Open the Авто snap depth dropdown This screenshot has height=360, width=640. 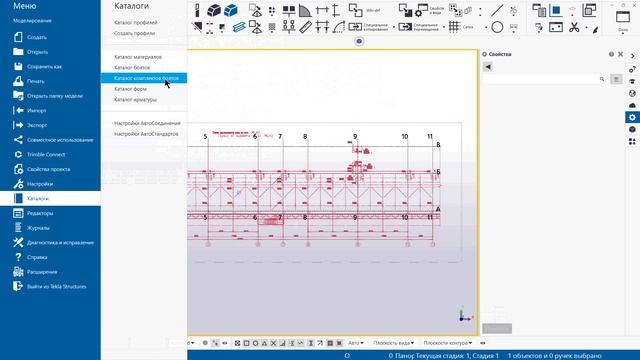click(356, 343)
